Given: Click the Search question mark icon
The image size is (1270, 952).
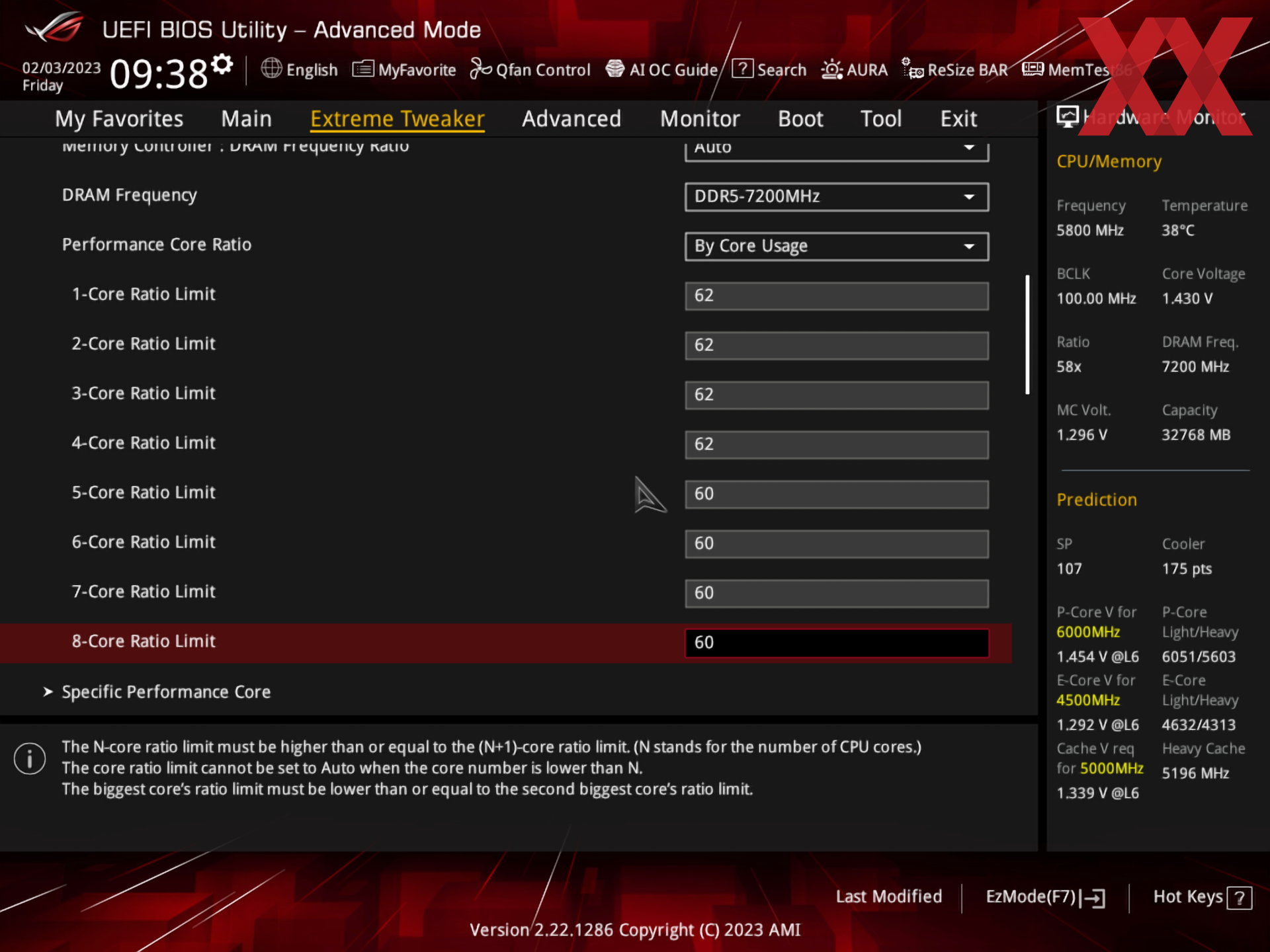Looking at the screenshot, I should [742, 68].
